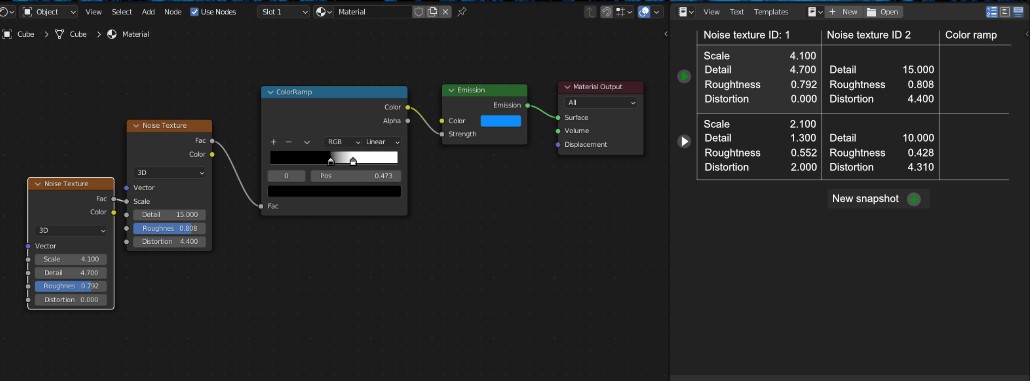Click the Roughness 0.808 slider
Viewport: 1030px width, 381px height.
point(169,229)
